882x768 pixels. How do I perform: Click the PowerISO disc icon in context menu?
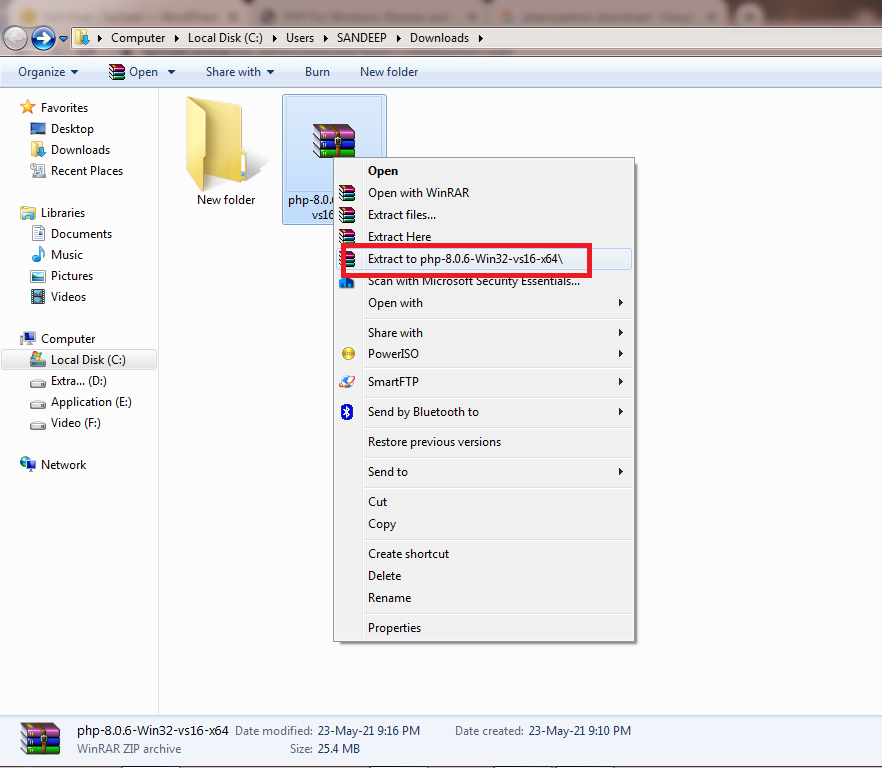[x=348, y=354]
